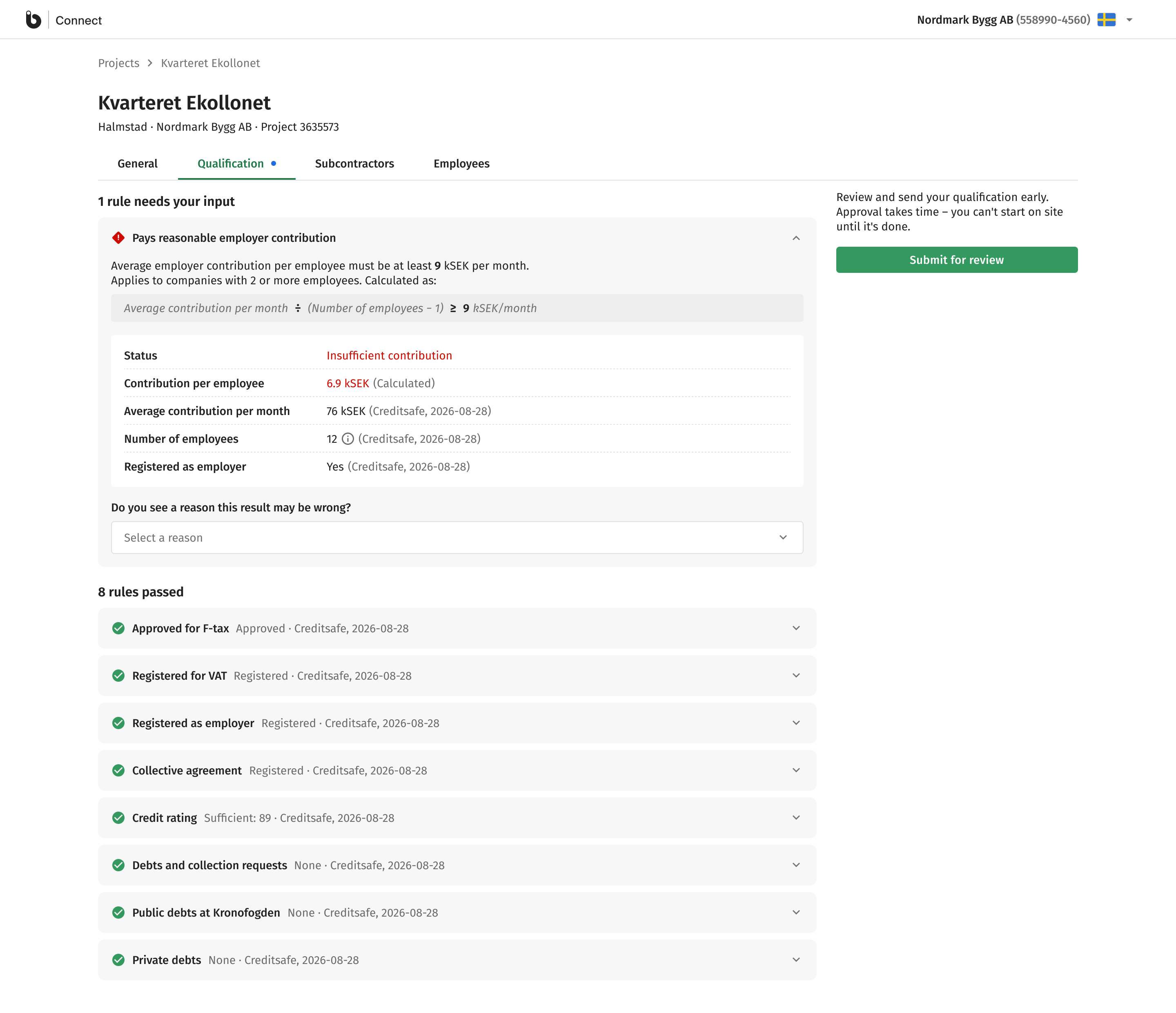Expand the Approved for F-tax rule
This screenshot has width=1176, height=1013.
click(x=796, y=628)
